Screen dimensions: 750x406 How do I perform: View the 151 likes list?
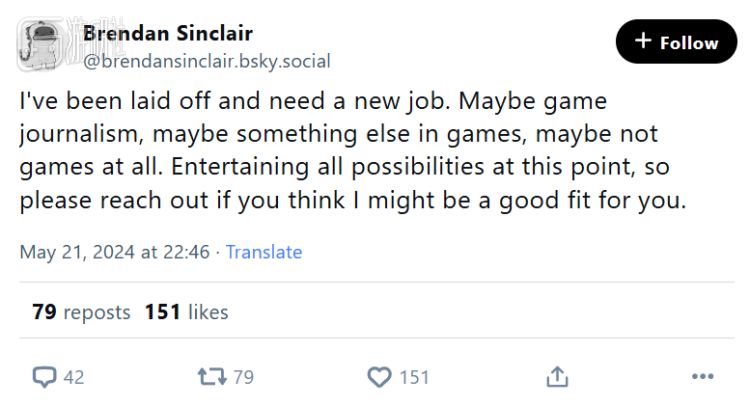pyautogui.click(x=186, y=312)
